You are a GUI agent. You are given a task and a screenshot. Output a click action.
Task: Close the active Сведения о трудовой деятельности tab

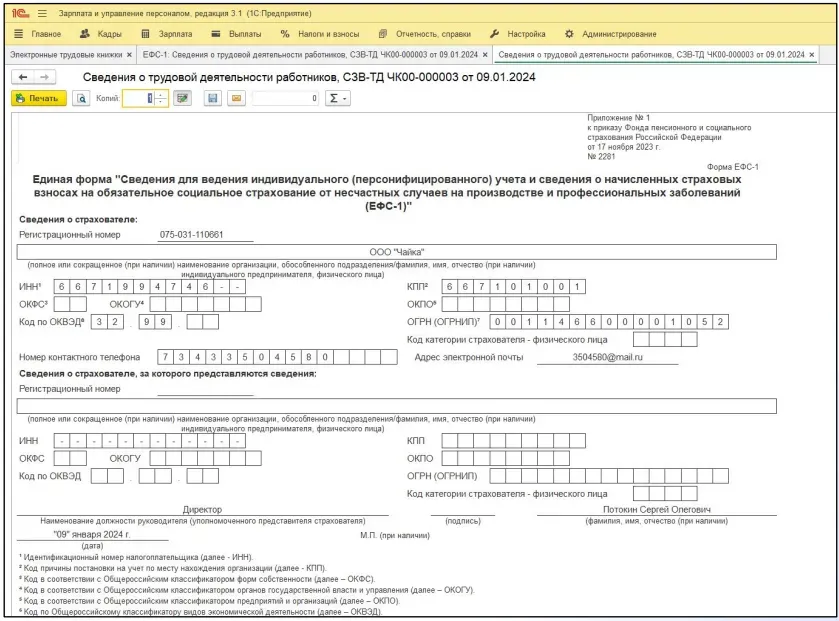click(812, 55)
